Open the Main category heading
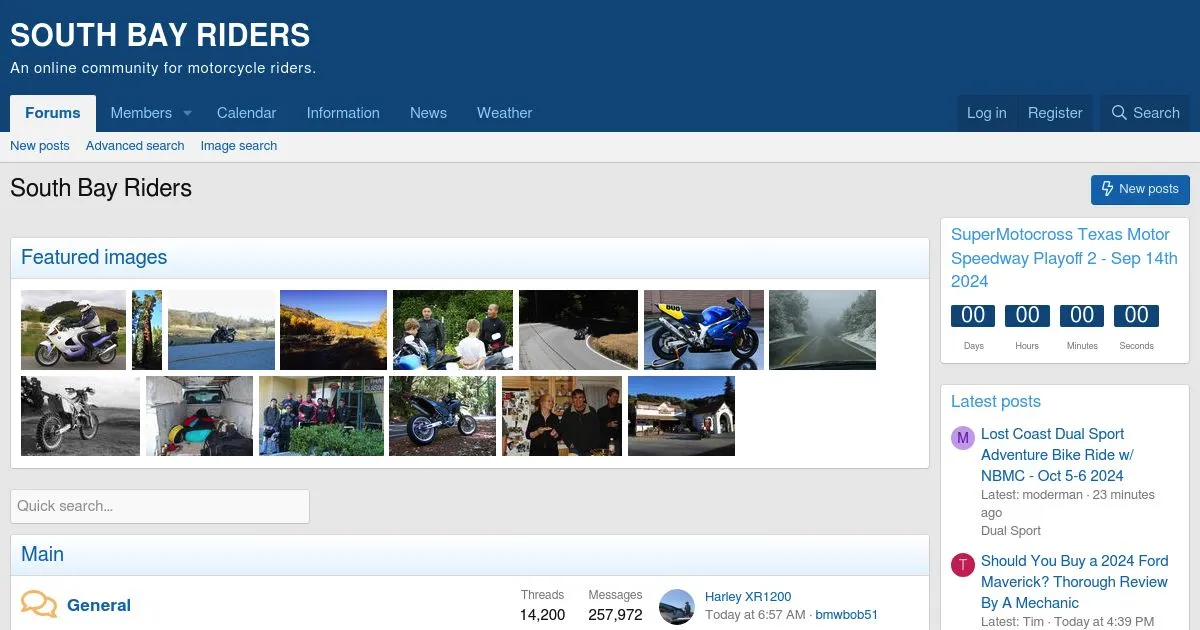 (42, 554)
